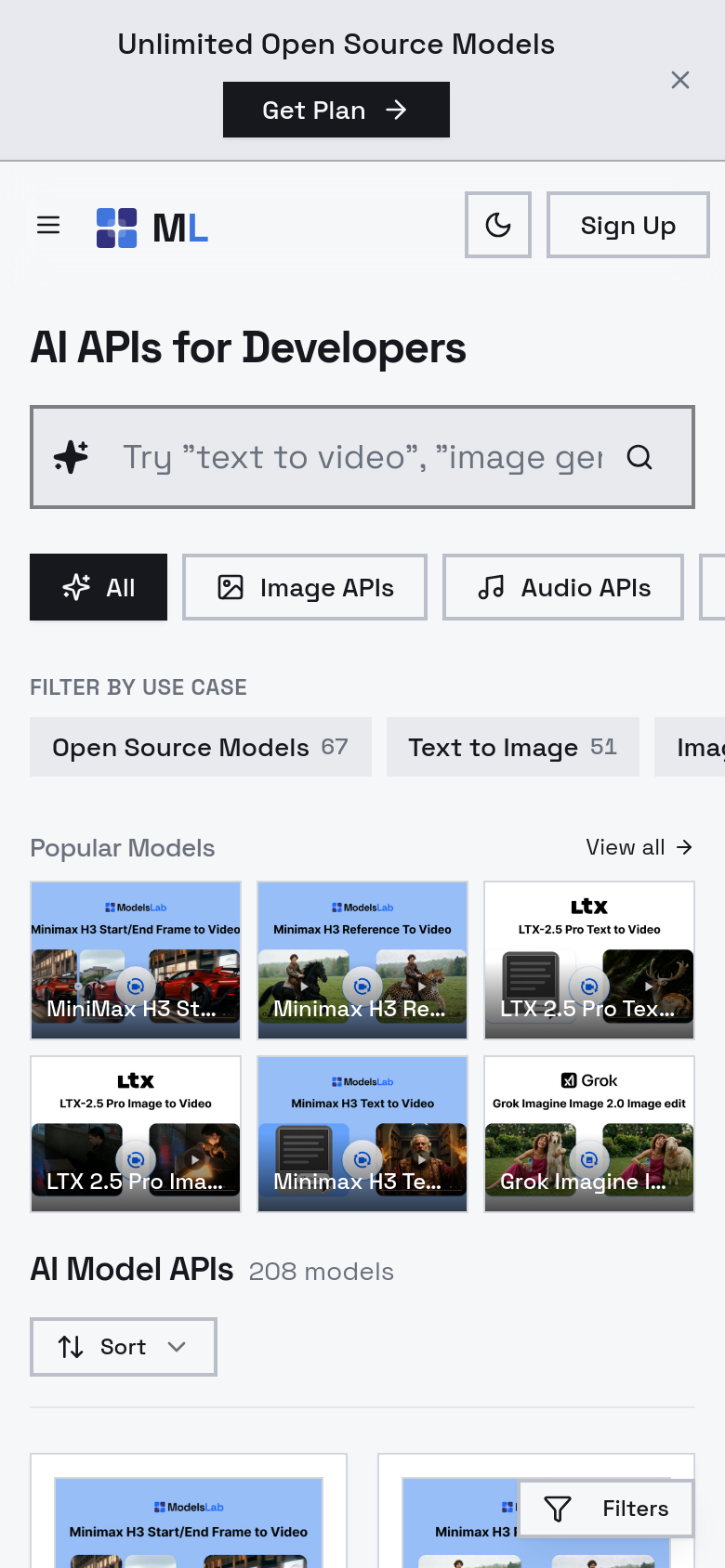Screen dimensions: 725x1568
Task: Open the Grok Imagine Image edit thumbnail
Action: point(589,1134)
